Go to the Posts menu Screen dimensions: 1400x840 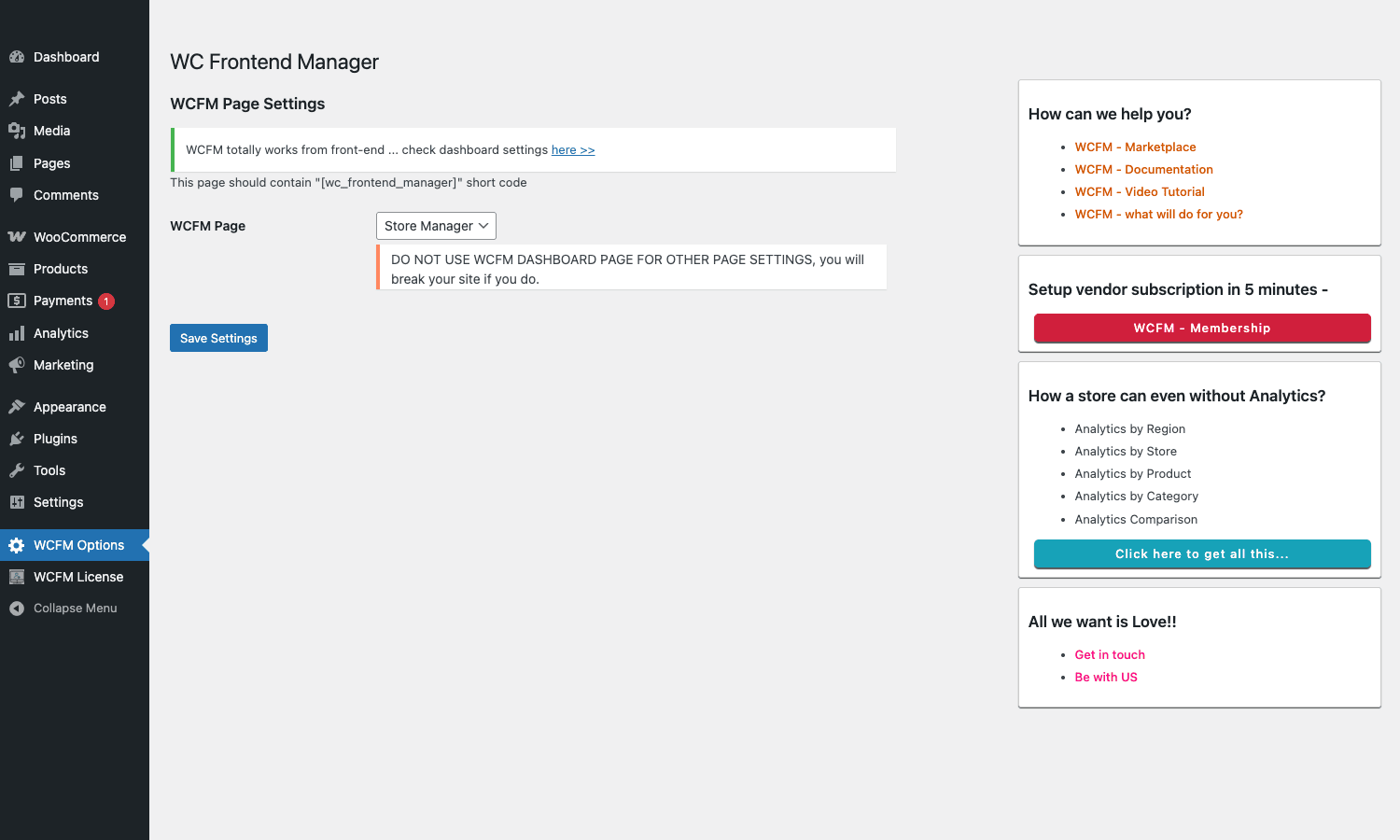click(75, 99)
